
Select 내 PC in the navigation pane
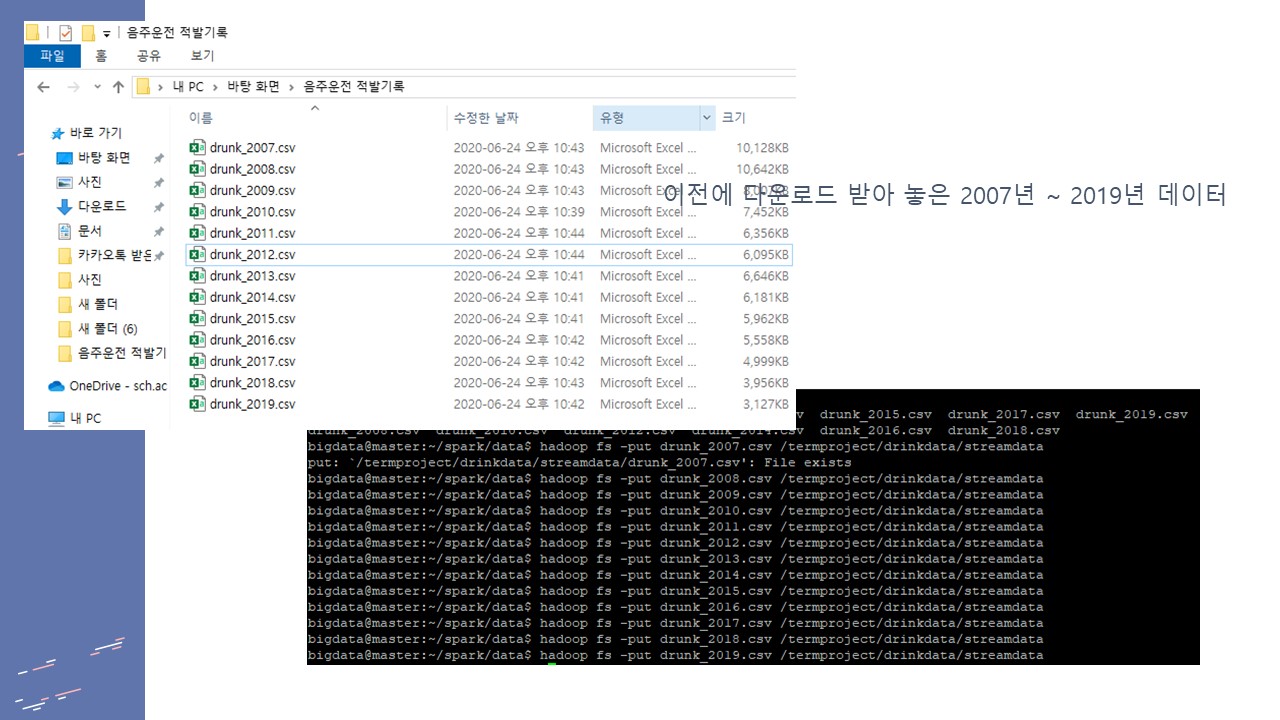pyautogui.click(x=85, y=418)
